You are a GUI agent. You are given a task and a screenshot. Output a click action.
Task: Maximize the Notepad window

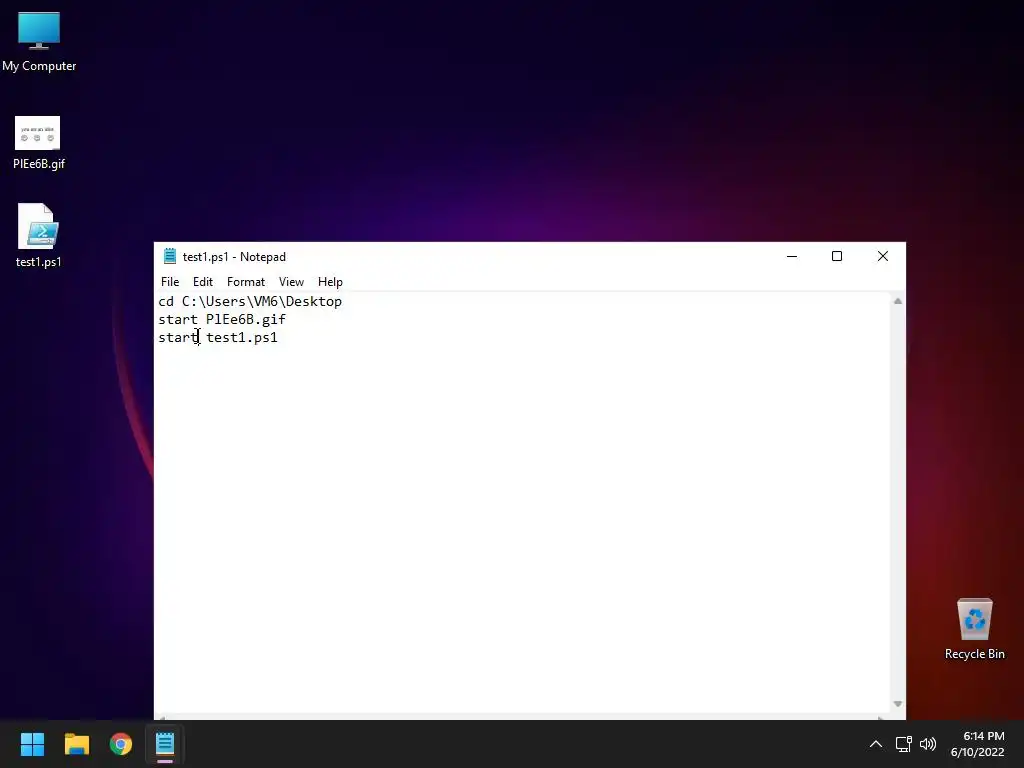(x=837, y=256)
